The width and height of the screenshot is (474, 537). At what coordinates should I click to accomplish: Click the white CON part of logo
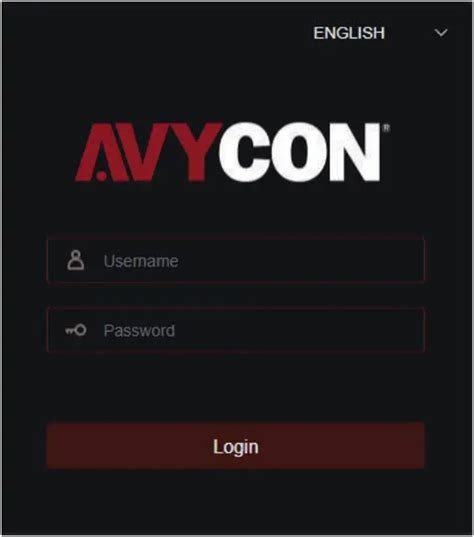coord(300,152)
